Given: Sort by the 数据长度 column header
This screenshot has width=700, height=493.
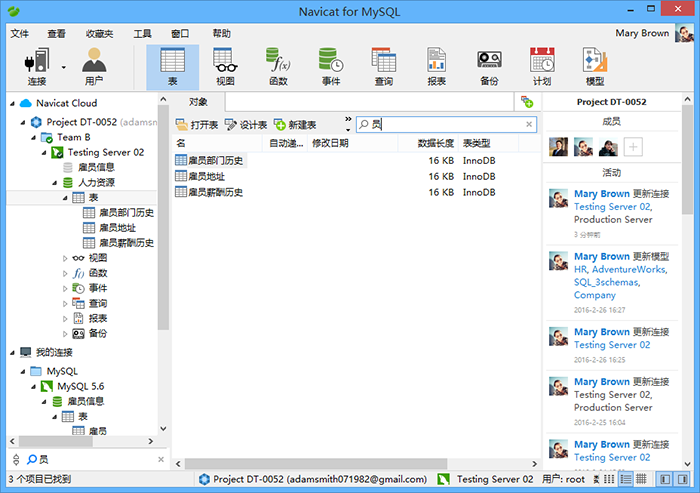Looking at the screenshot, I should coord(428,143).
